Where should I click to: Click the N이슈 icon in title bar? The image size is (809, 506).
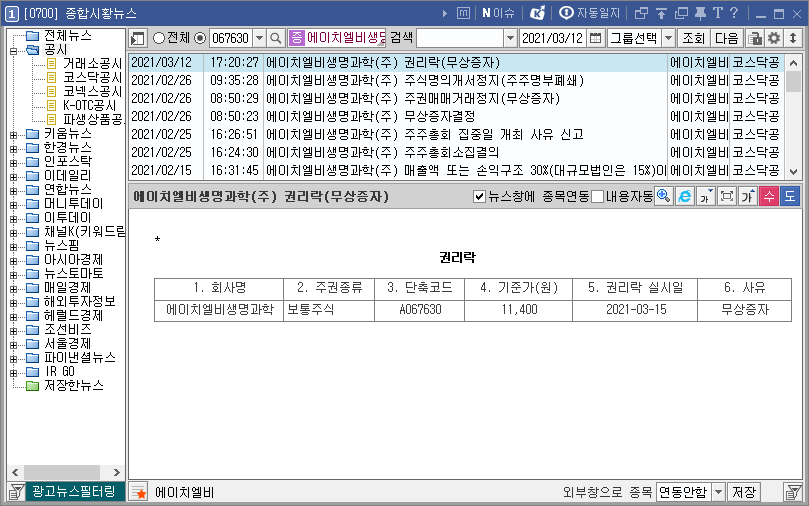(x=498, y=13)
